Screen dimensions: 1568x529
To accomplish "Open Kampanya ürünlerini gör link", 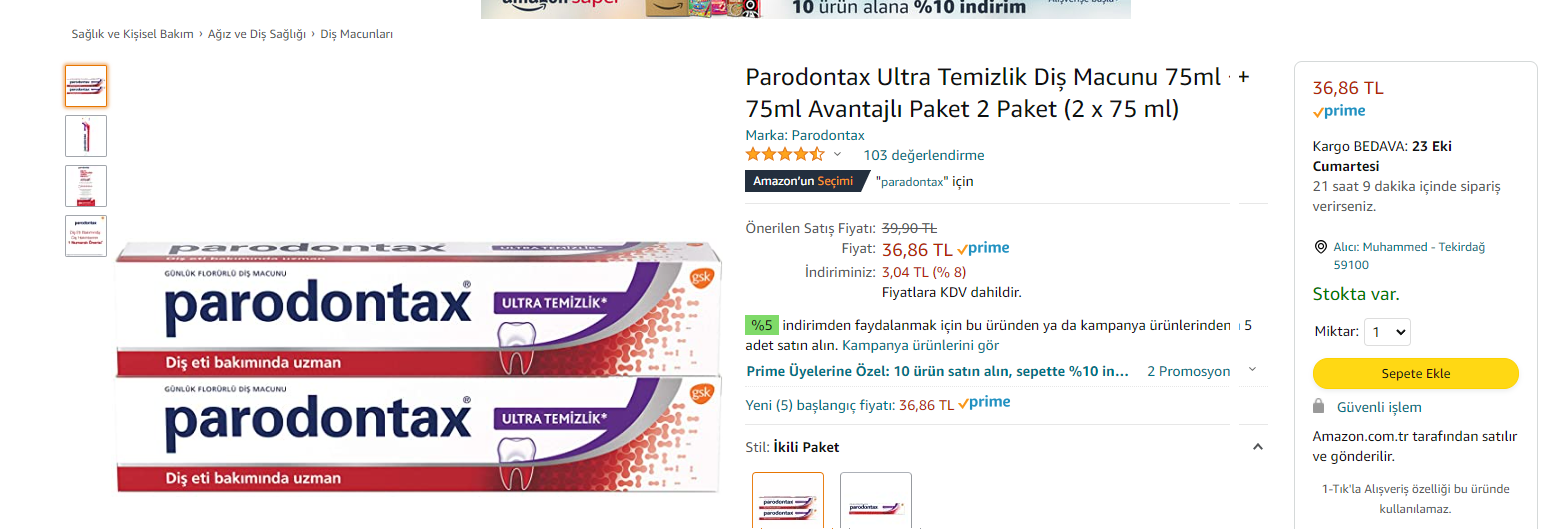I will coord(920,345).
